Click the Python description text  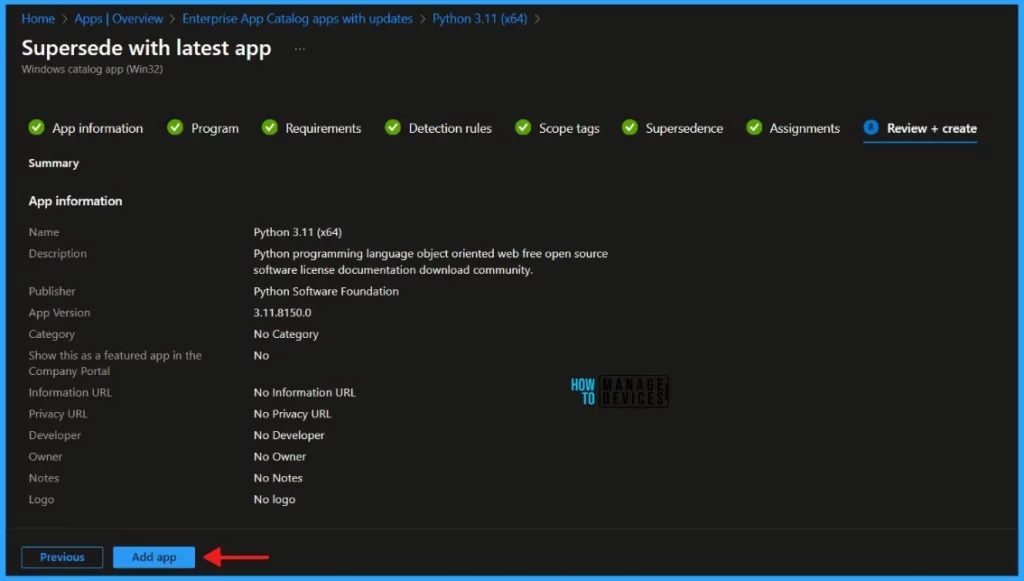tap(430, 262)
